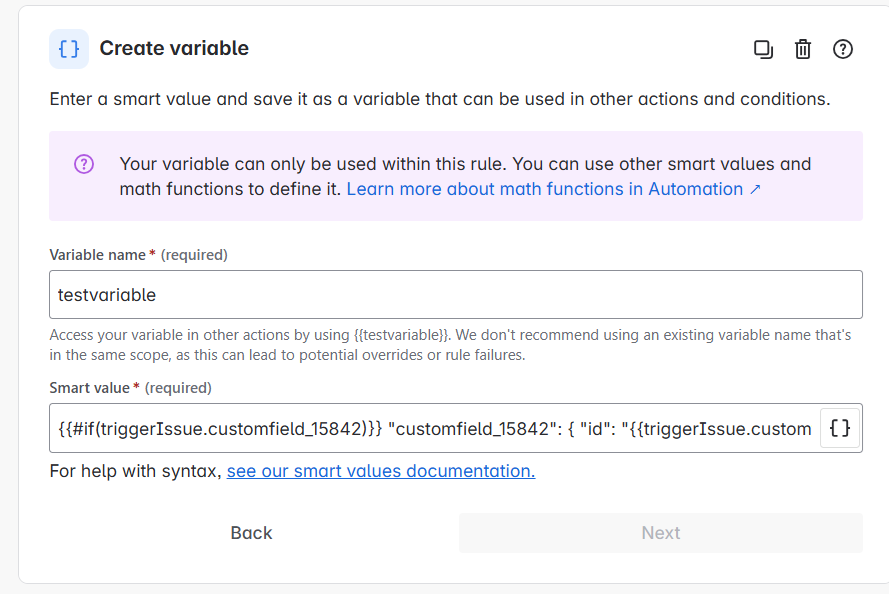The height and width of the screenshot is (594, 889).
Task: Open Learn more about math functions link
Action: [553, 189]
